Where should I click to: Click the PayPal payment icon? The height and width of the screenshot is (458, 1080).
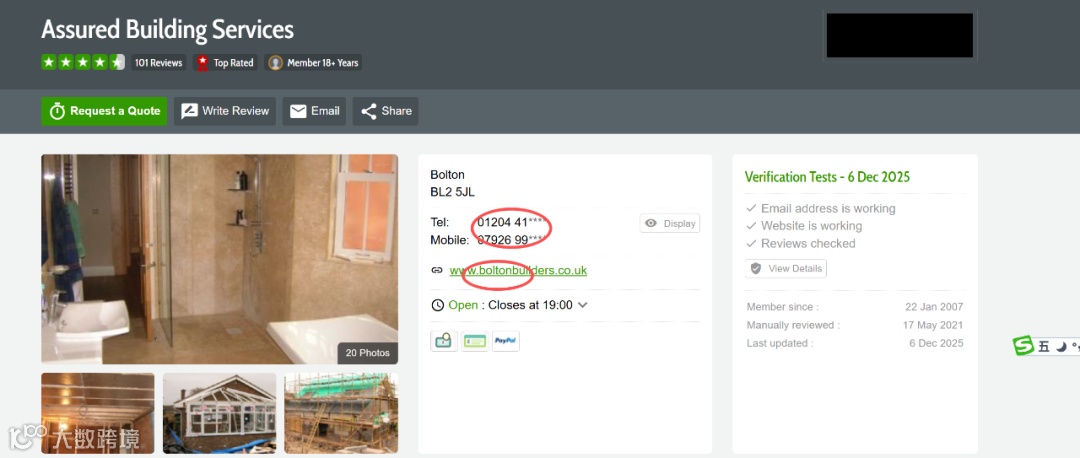click(x=506, y=341)
